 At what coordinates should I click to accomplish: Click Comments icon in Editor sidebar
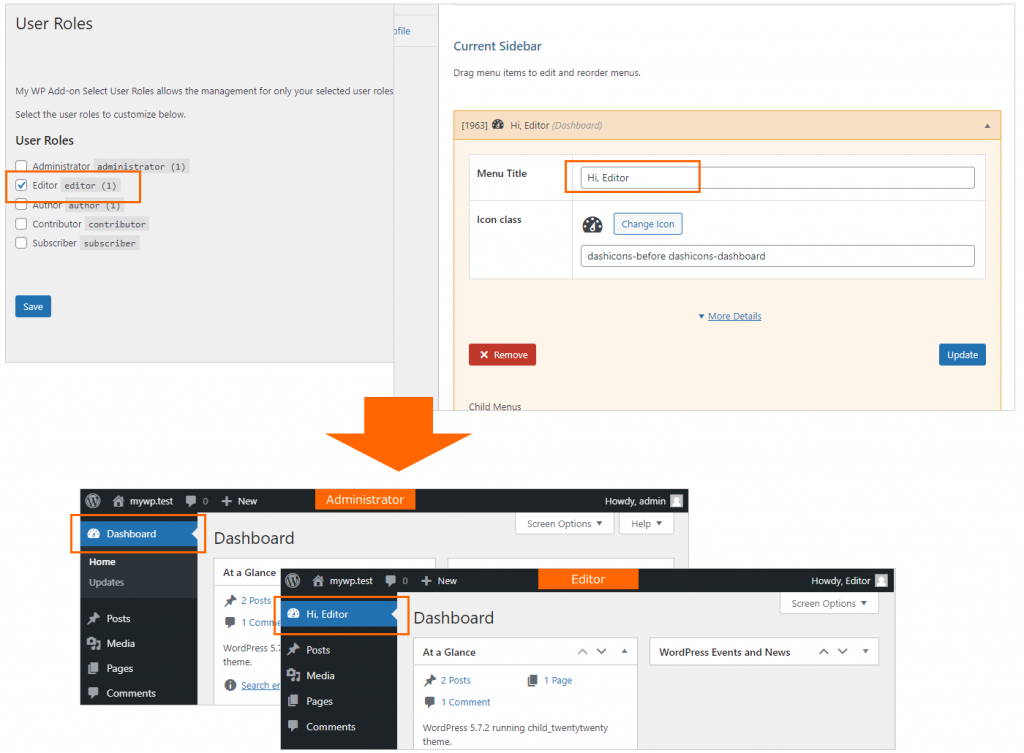point(294,726)
